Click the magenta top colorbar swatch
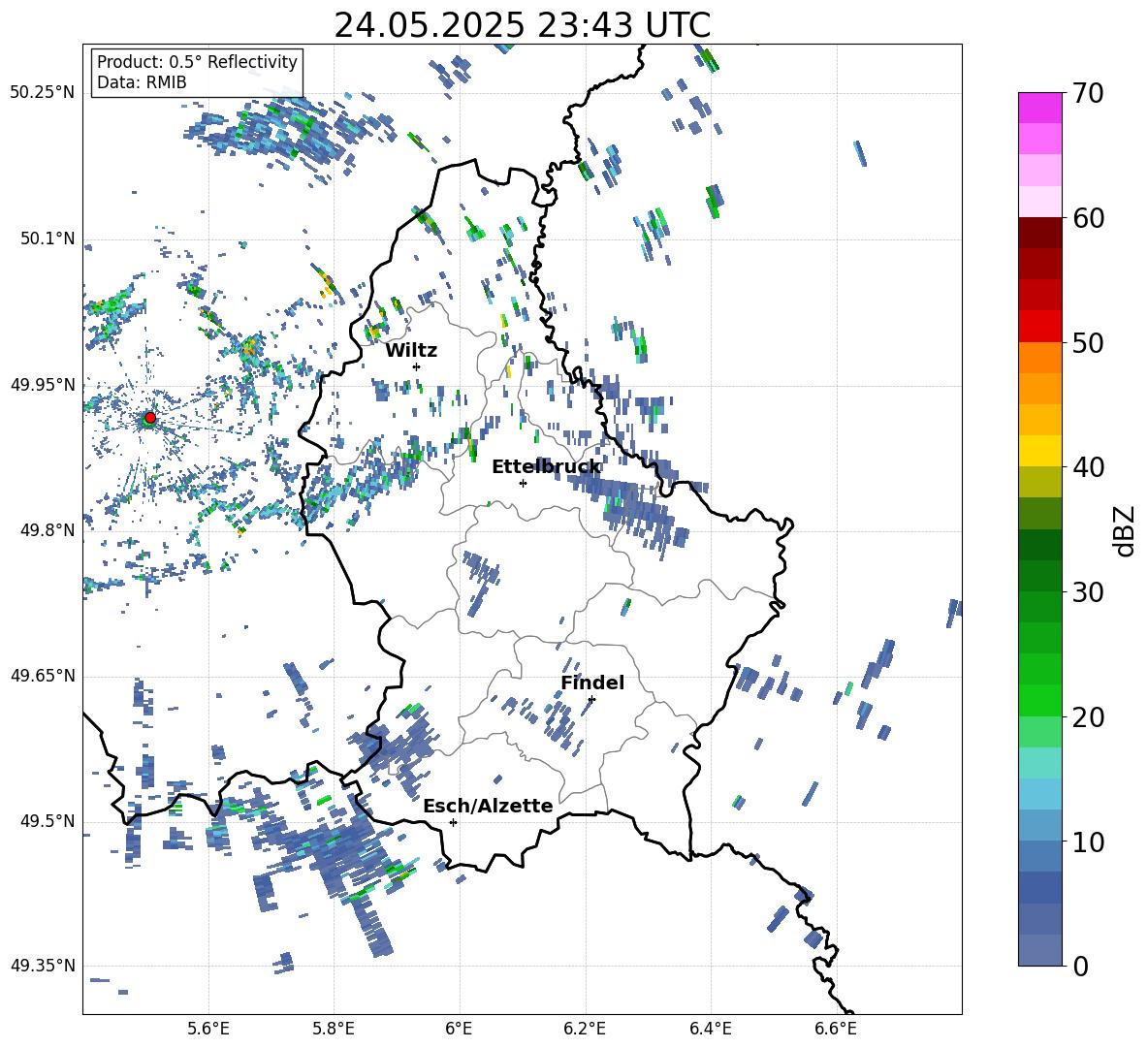Viewport: 1148px width, 1048px height. click(x=1039, y=109)
